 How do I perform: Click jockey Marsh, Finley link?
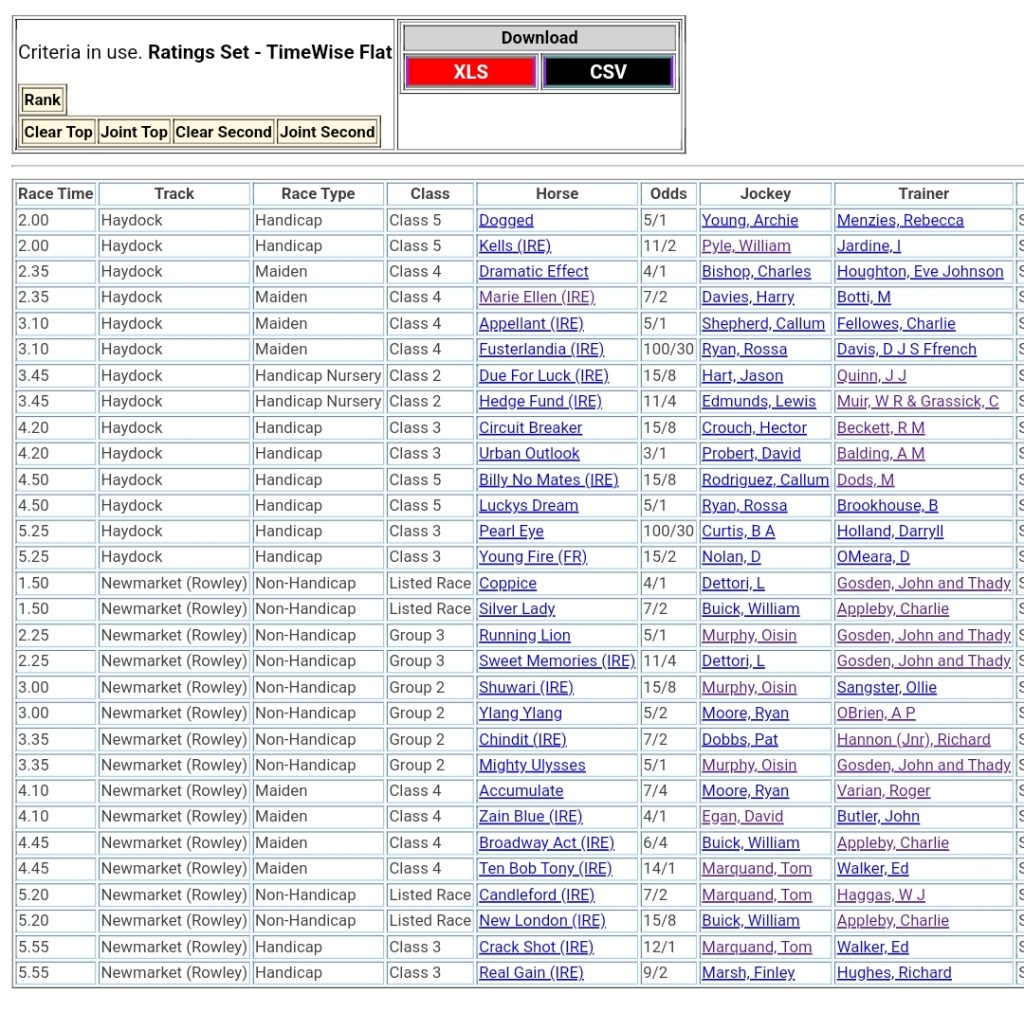point(748,973)
